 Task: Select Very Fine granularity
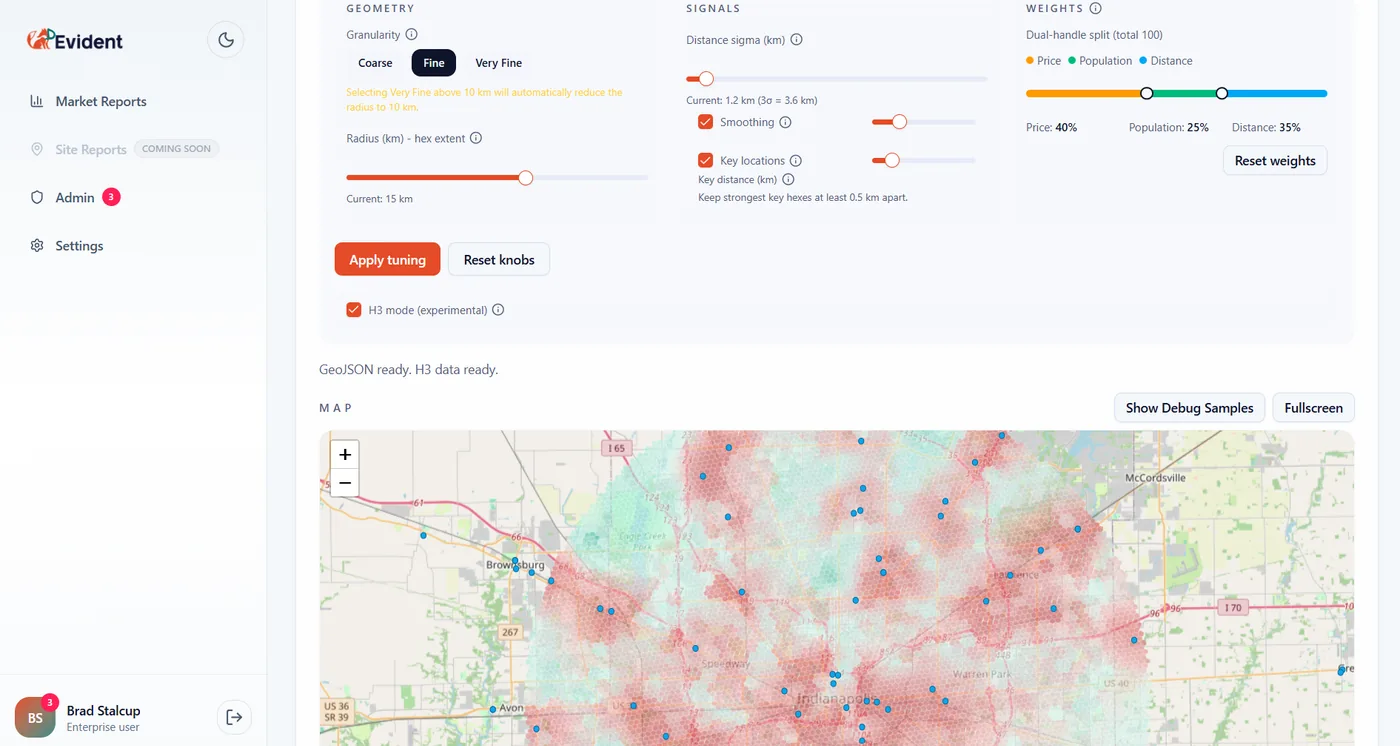click(x=499, y=63)
